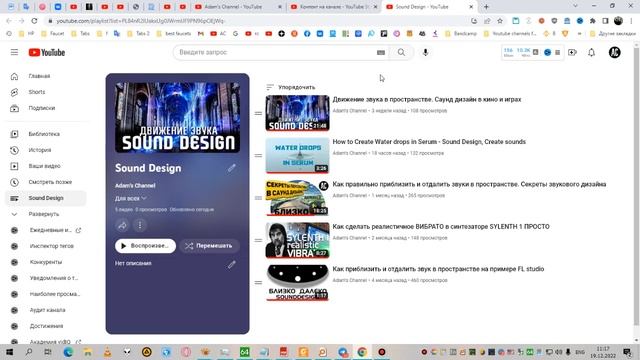Grab handle of SYLENTH 1 vibrato video
Image resolution: width=640 pixels, height=360 pixels.
click(258, 240)
